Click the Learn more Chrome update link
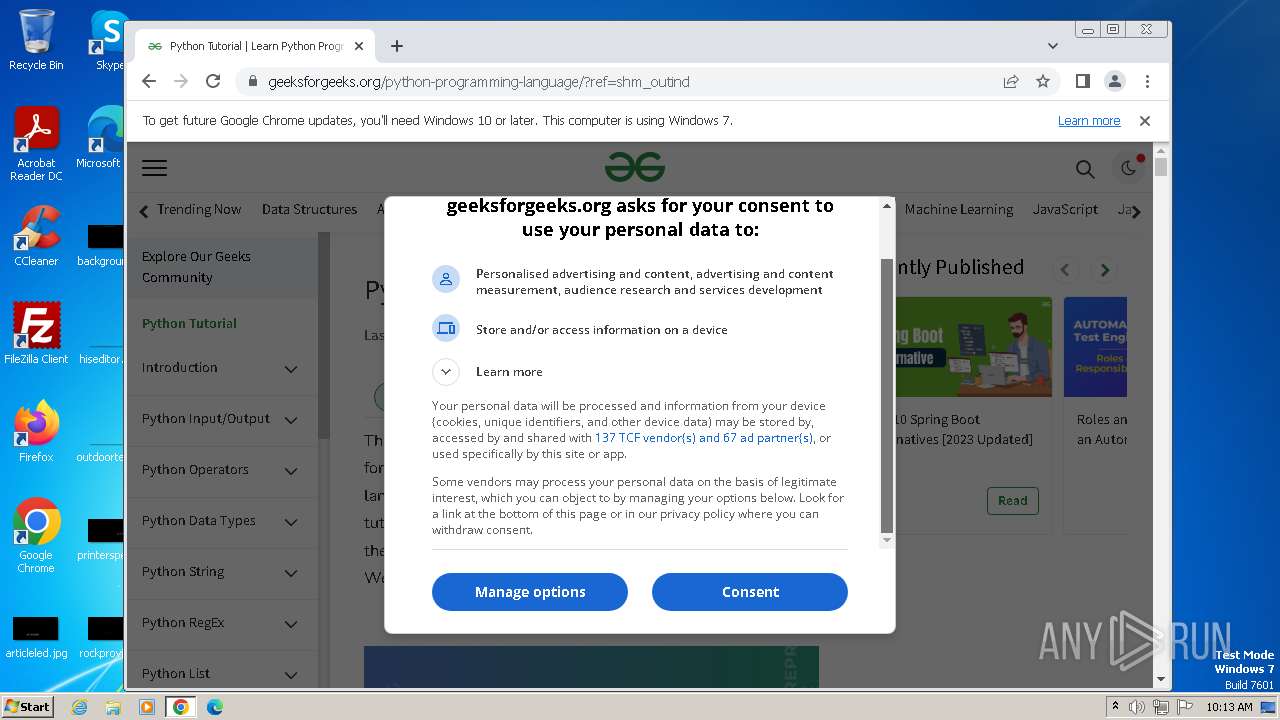This screenshot has width=1280, height=720. coord(1089,121)
